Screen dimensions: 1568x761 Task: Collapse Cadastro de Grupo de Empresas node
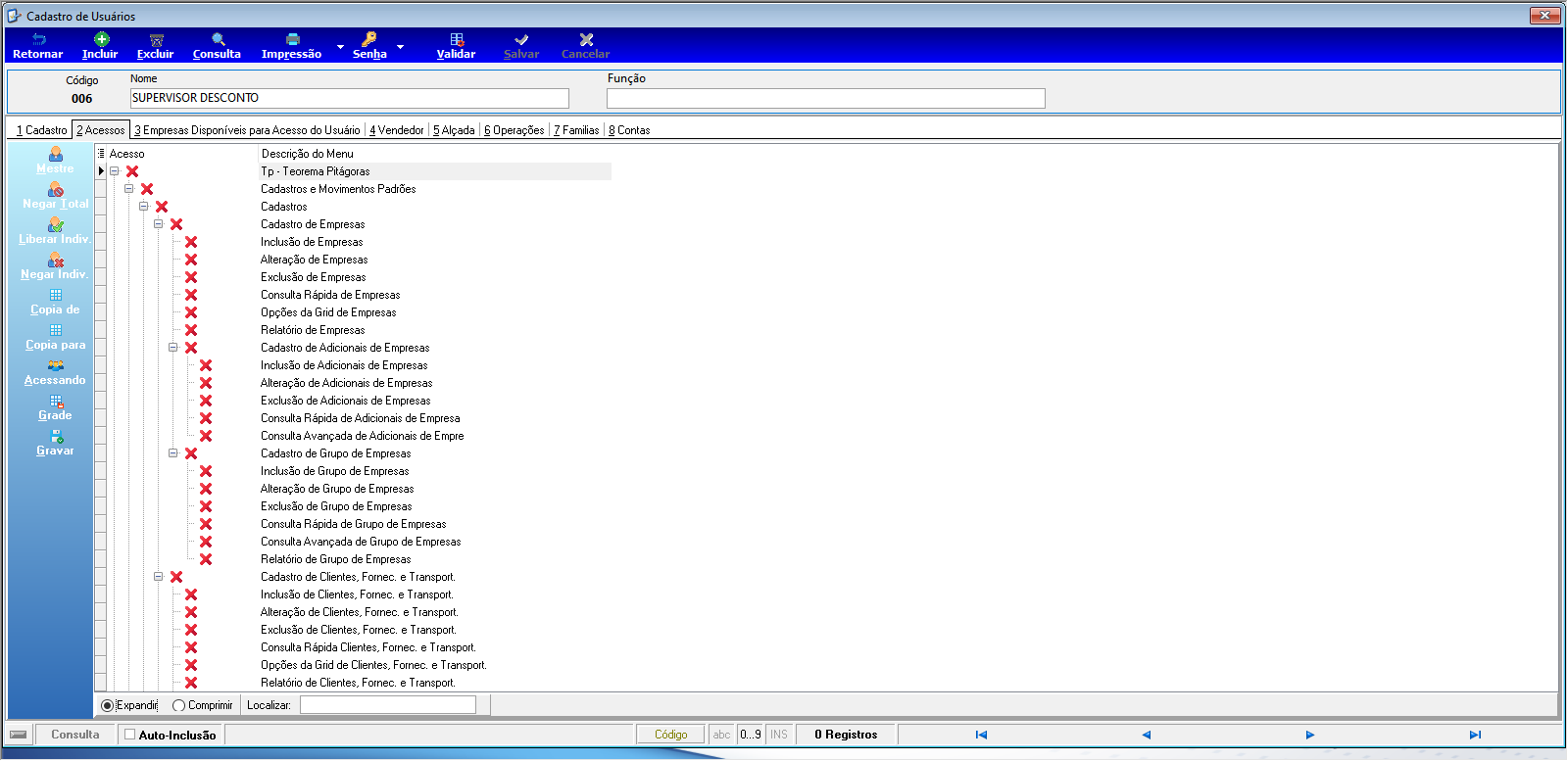[x=173, y=453]
